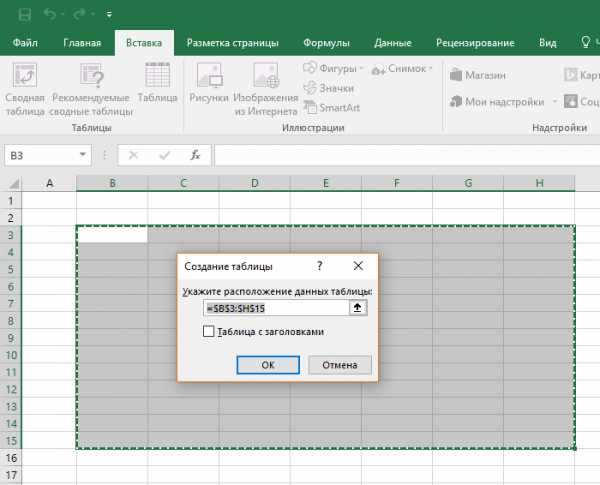
Task: Click the collapse dialog range selector icon
Action: [358, 308]
